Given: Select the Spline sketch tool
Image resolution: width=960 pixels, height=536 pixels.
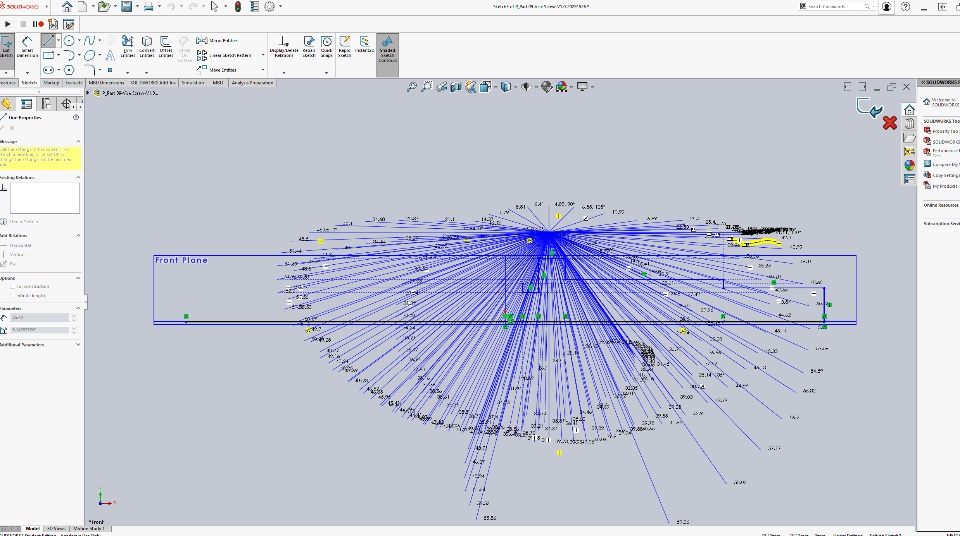Looking at the screenshot, I should pos(89,40).
